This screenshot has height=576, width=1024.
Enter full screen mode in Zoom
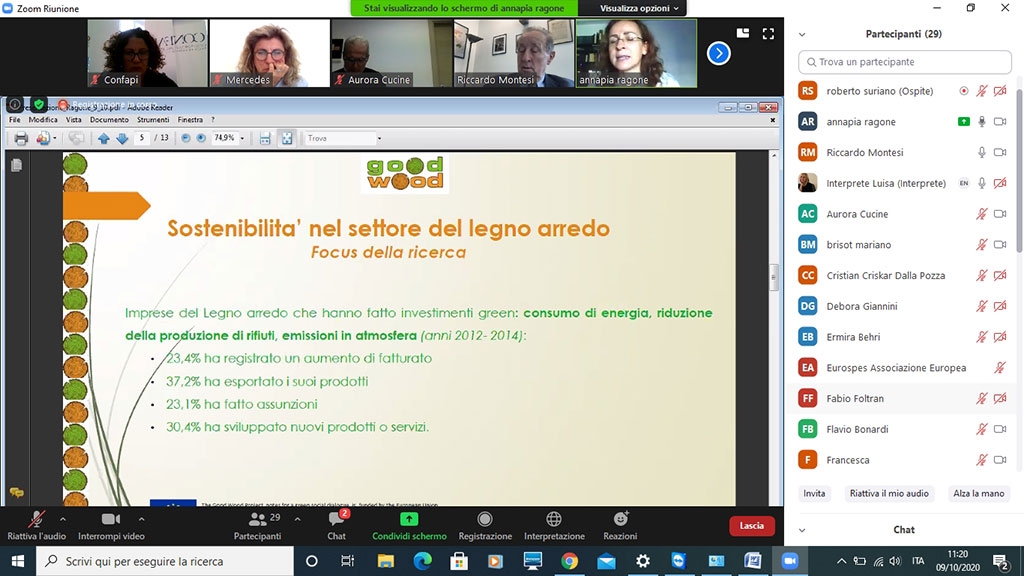point(768,33)
